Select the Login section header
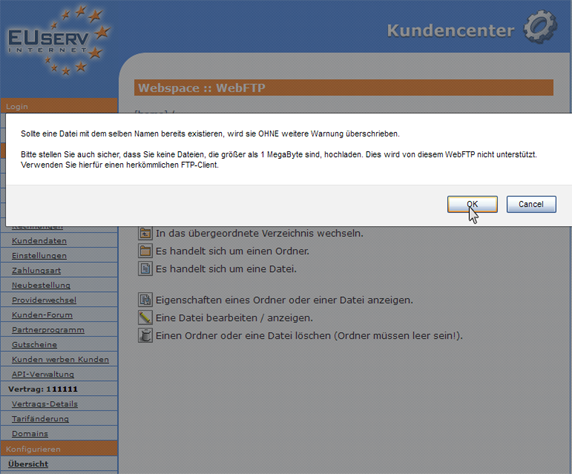This screenshot has width=572, height=474. [59, 106]
